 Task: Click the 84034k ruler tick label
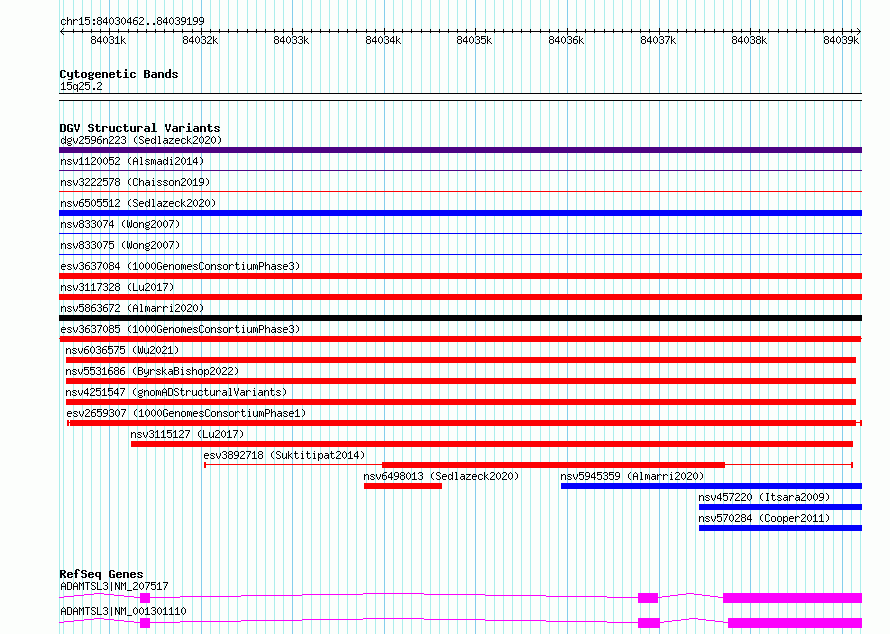click(x=383, y=40)
